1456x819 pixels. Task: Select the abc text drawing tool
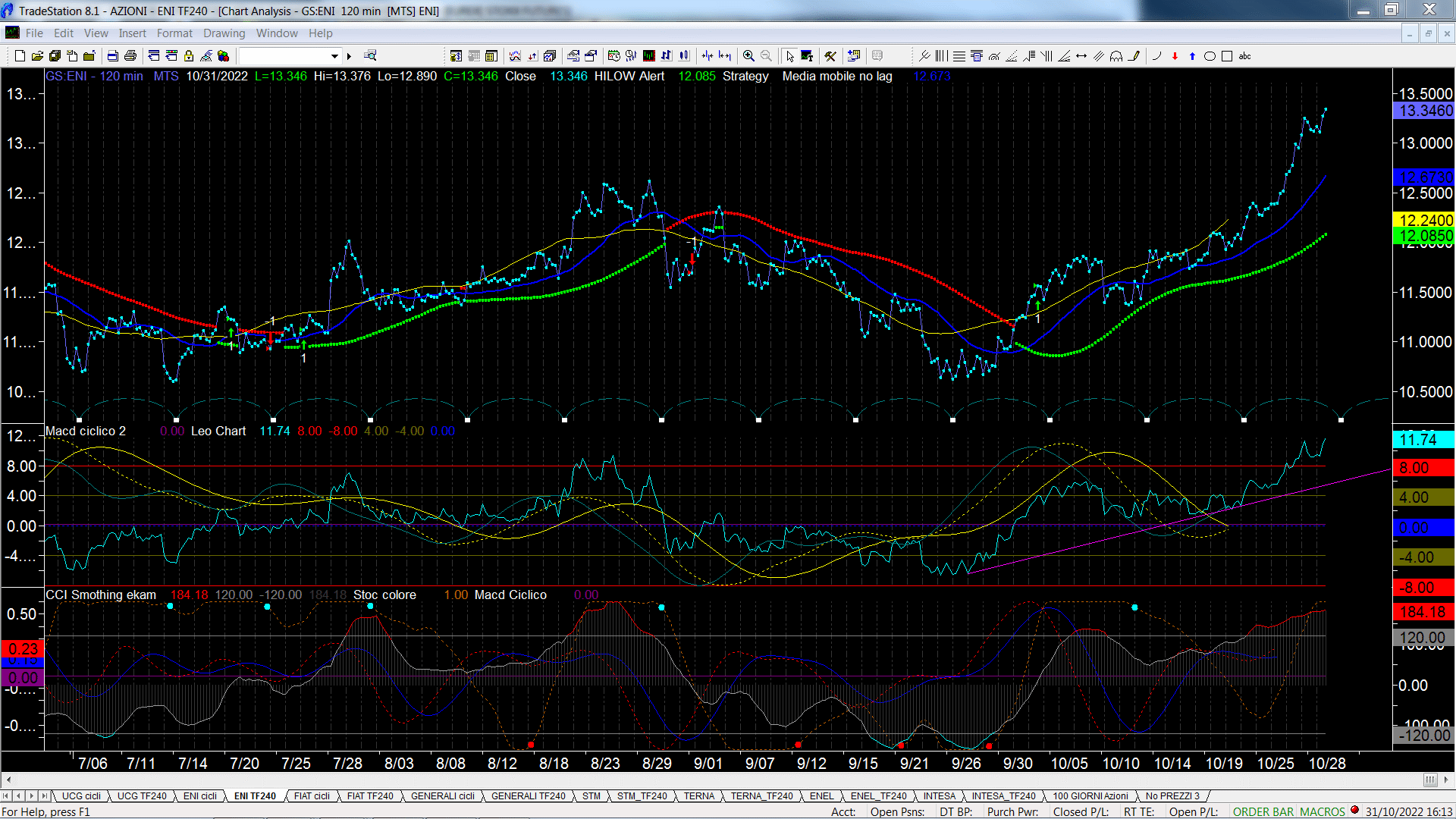click(x=1245, y=56)
